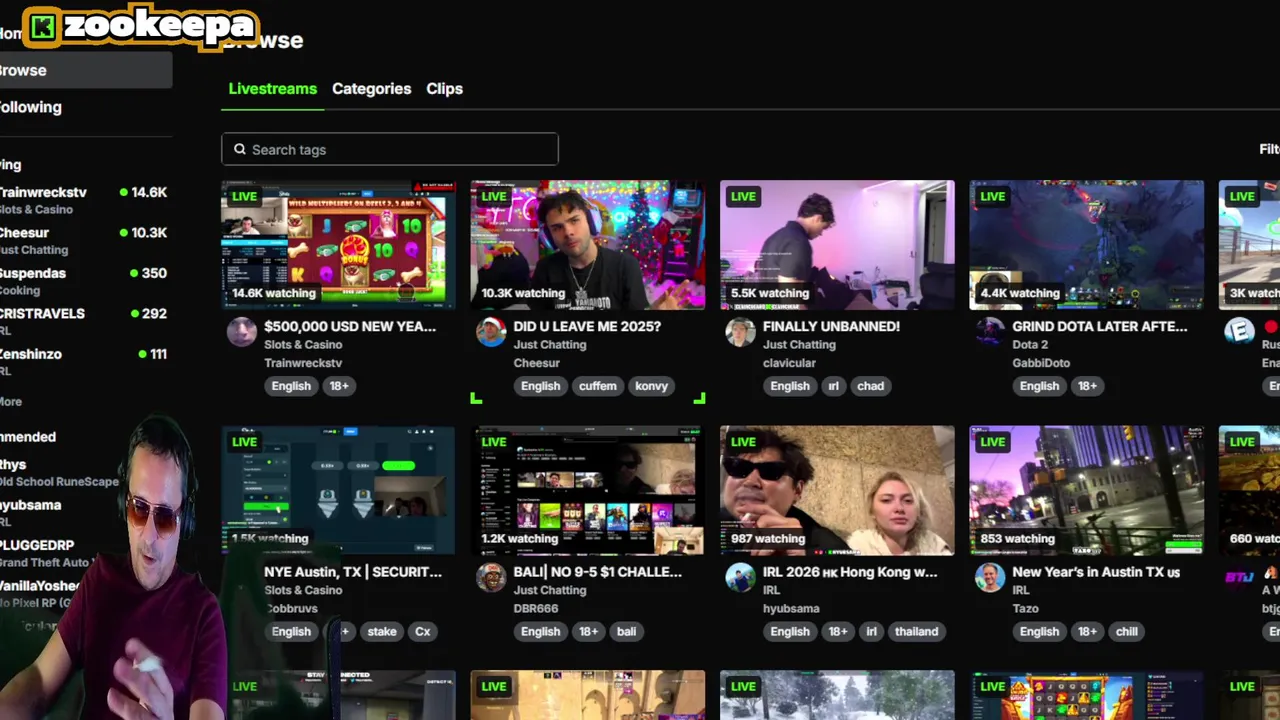Open DBR666 streamer avatar icon

click(491, 577)
